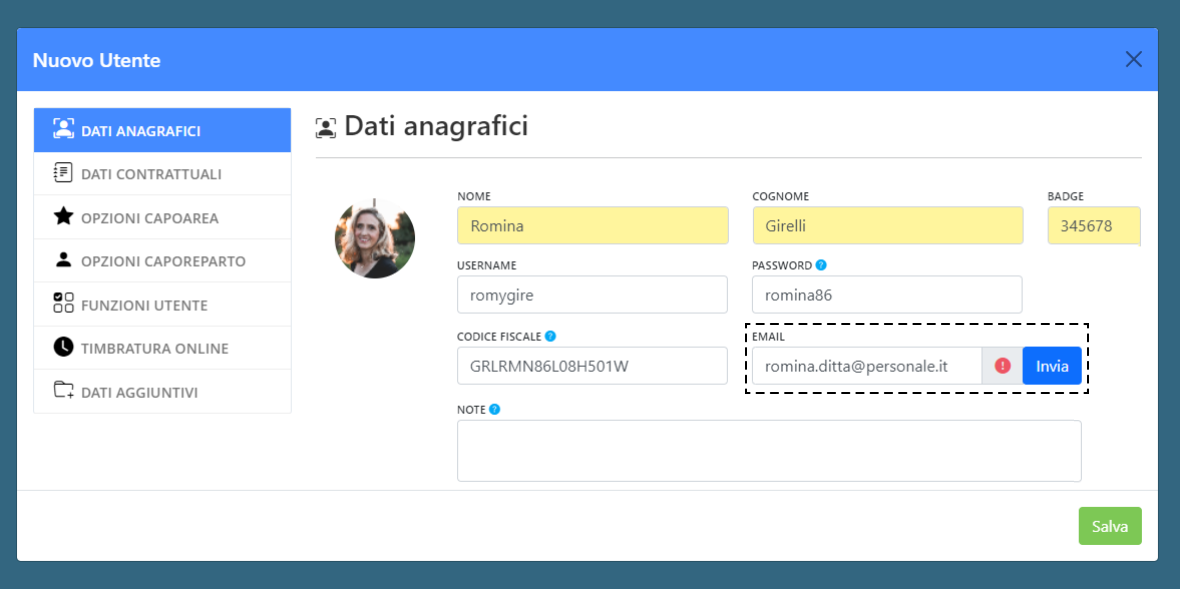The height and width of the screenshot is (589, 1180).
Task: Focus the Cognome field containing Girelli
Action: pyautogui.click(x=887, y=226)
